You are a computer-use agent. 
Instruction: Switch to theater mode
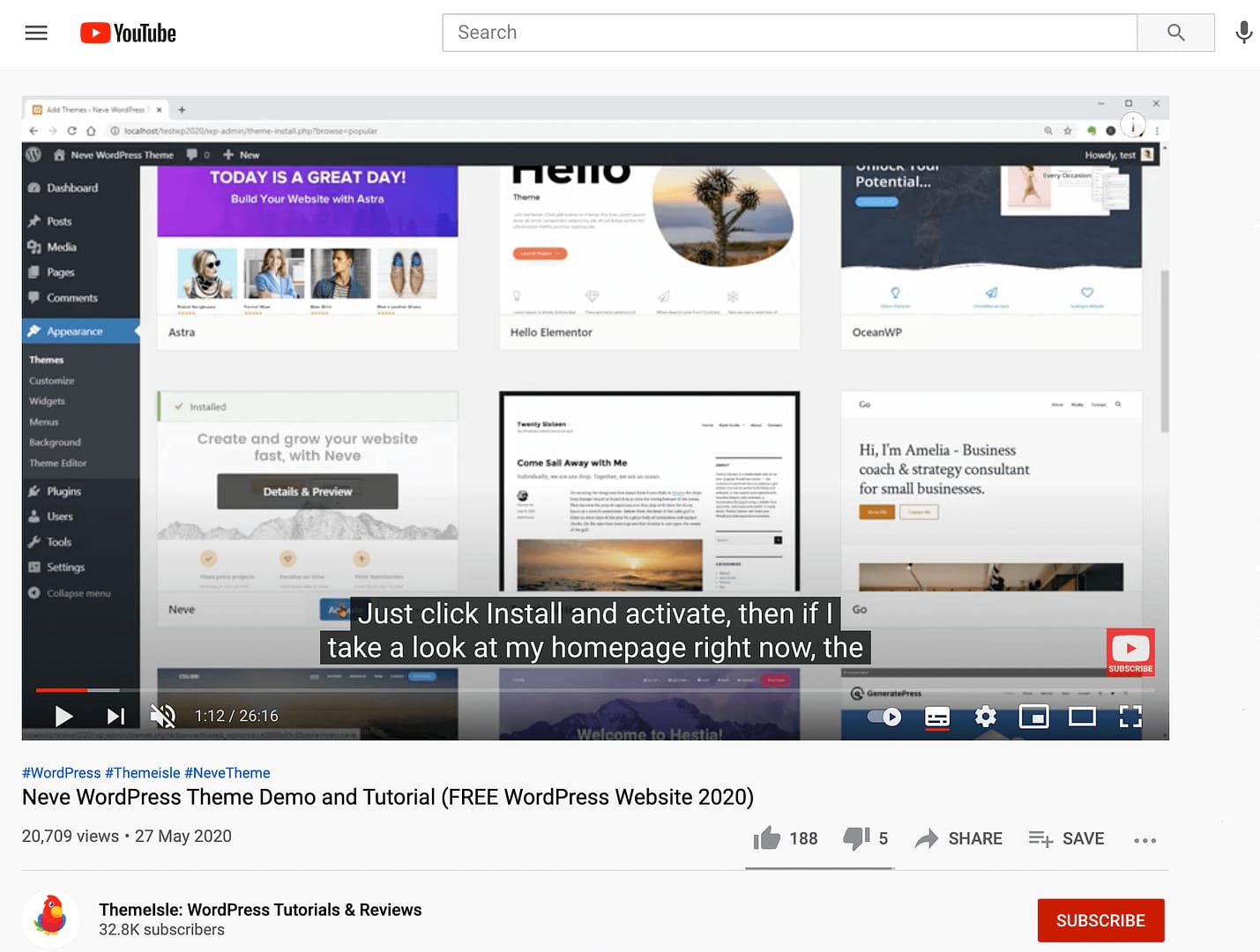(x=1082, y=717)
